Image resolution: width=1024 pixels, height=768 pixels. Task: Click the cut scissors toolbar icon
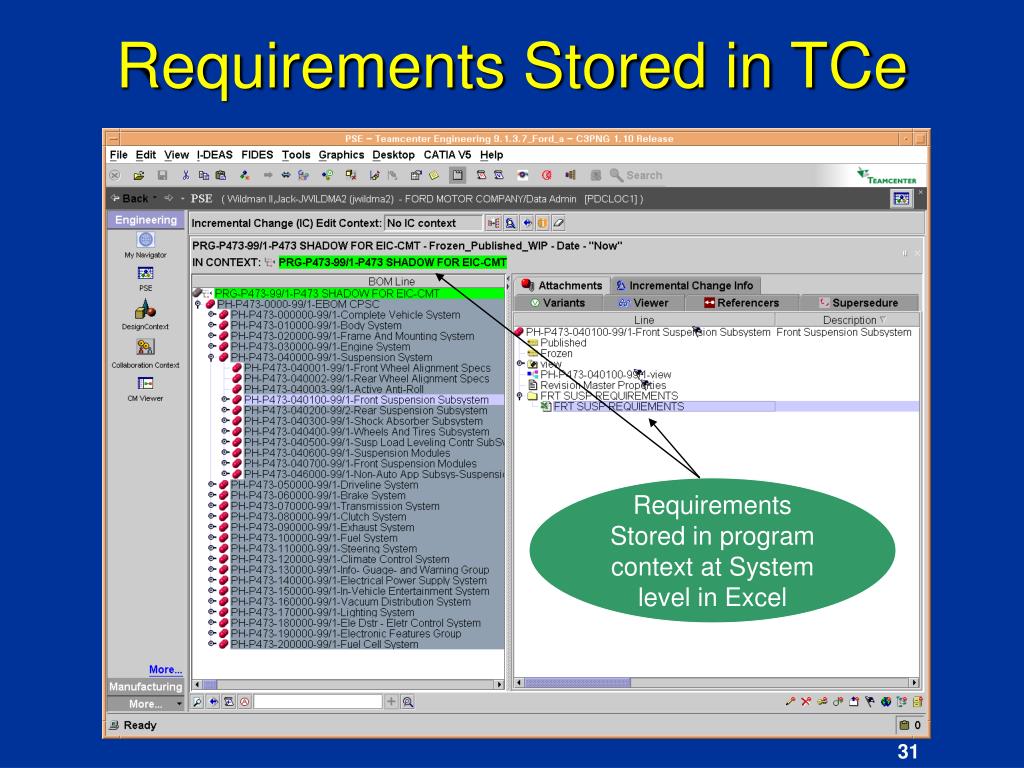click(186, 175)
